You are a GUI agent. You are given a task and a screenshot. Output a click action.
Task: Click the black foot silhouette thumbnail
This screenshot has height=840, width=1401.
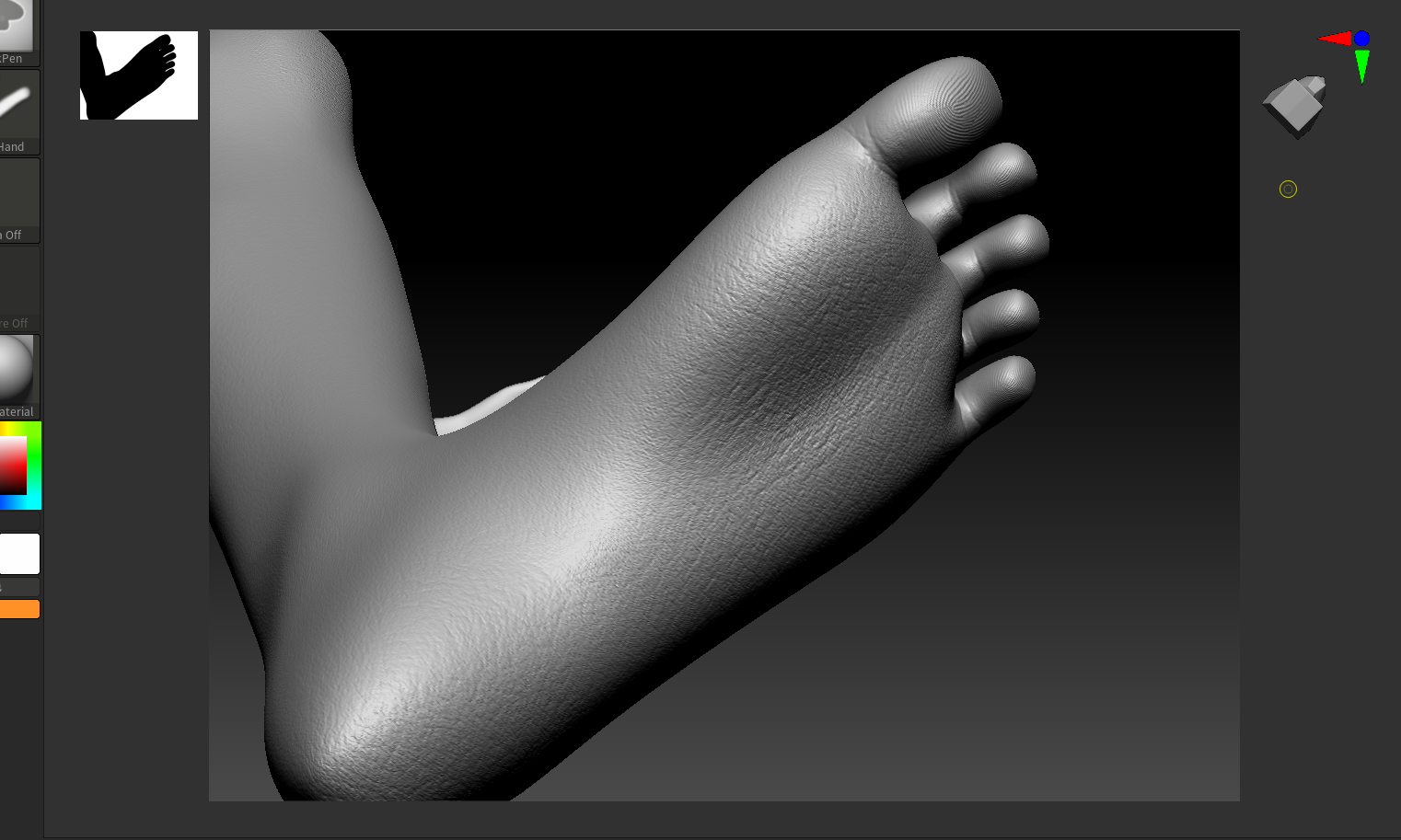[x=139, y=75]
